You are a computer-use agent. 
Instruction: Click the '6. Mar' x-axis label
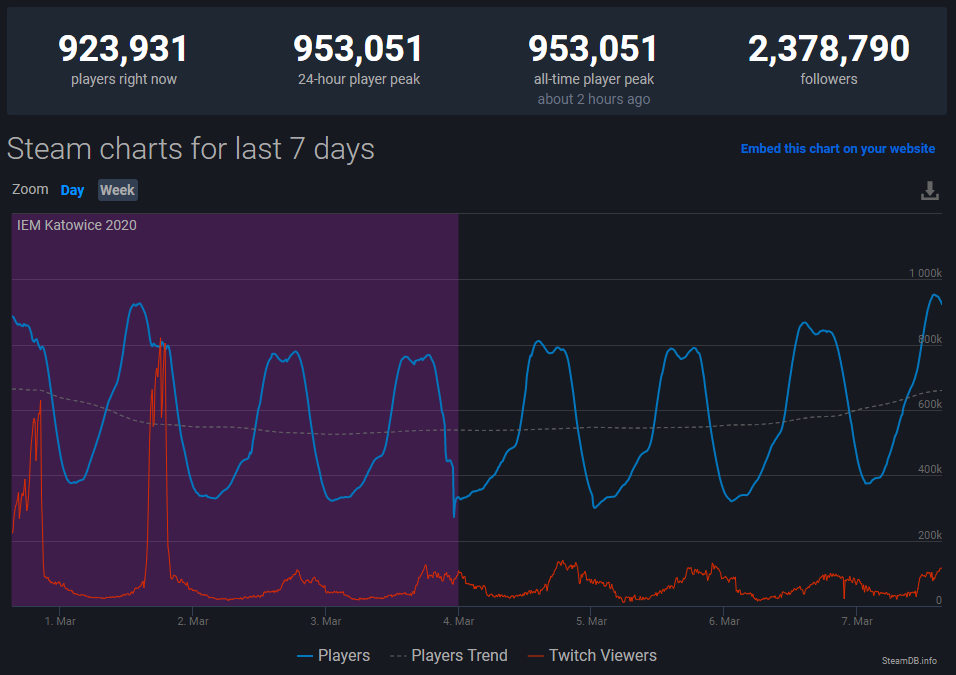[724, 621]
